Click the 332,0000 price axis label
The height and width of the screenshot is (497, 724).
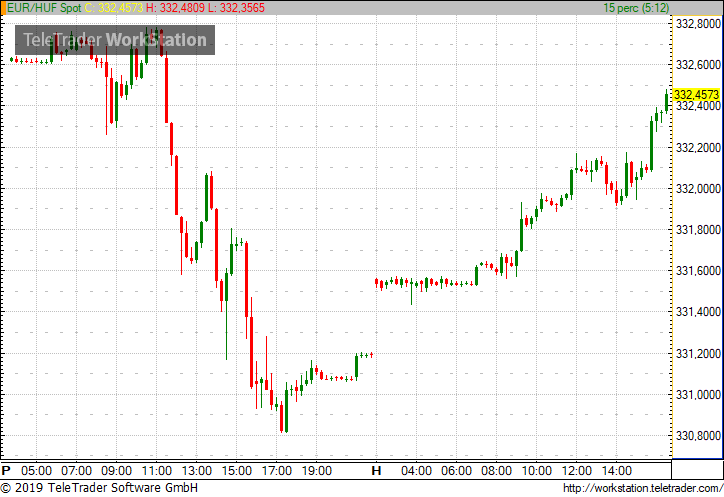tap(698, 188)
